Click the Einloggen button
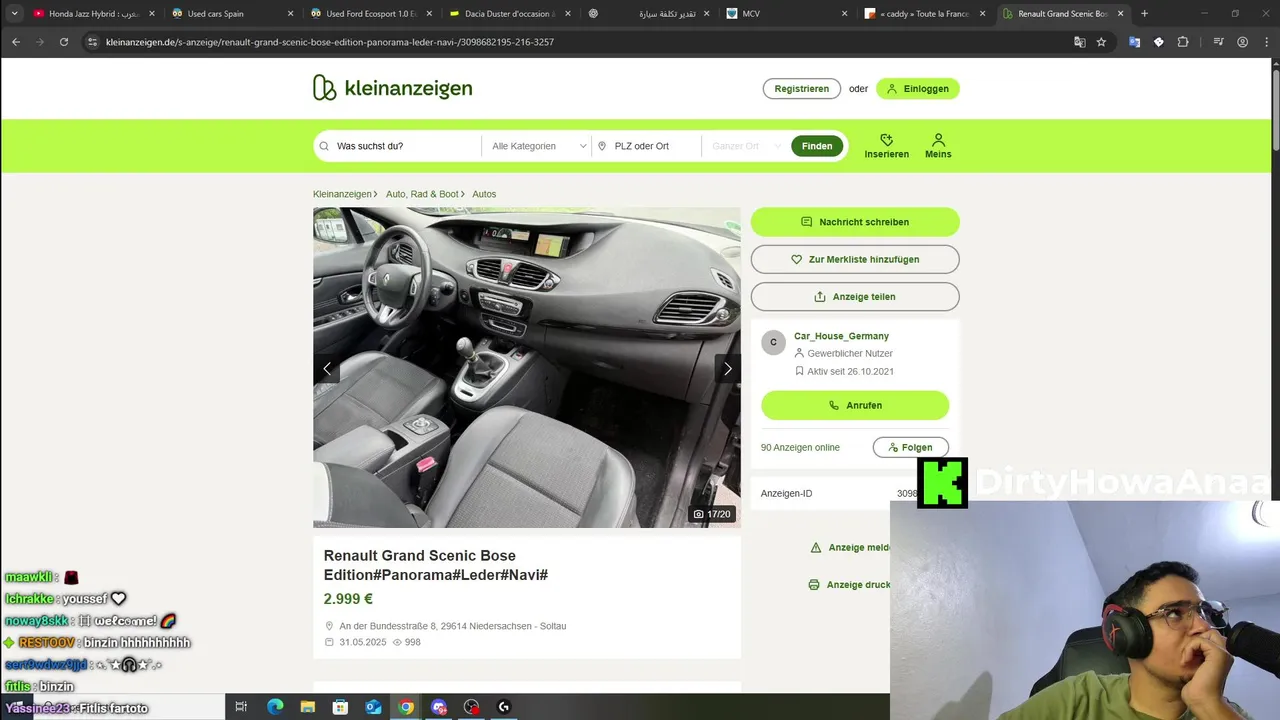The width and height of the screenshot is (1280, 720). point(918,88)
